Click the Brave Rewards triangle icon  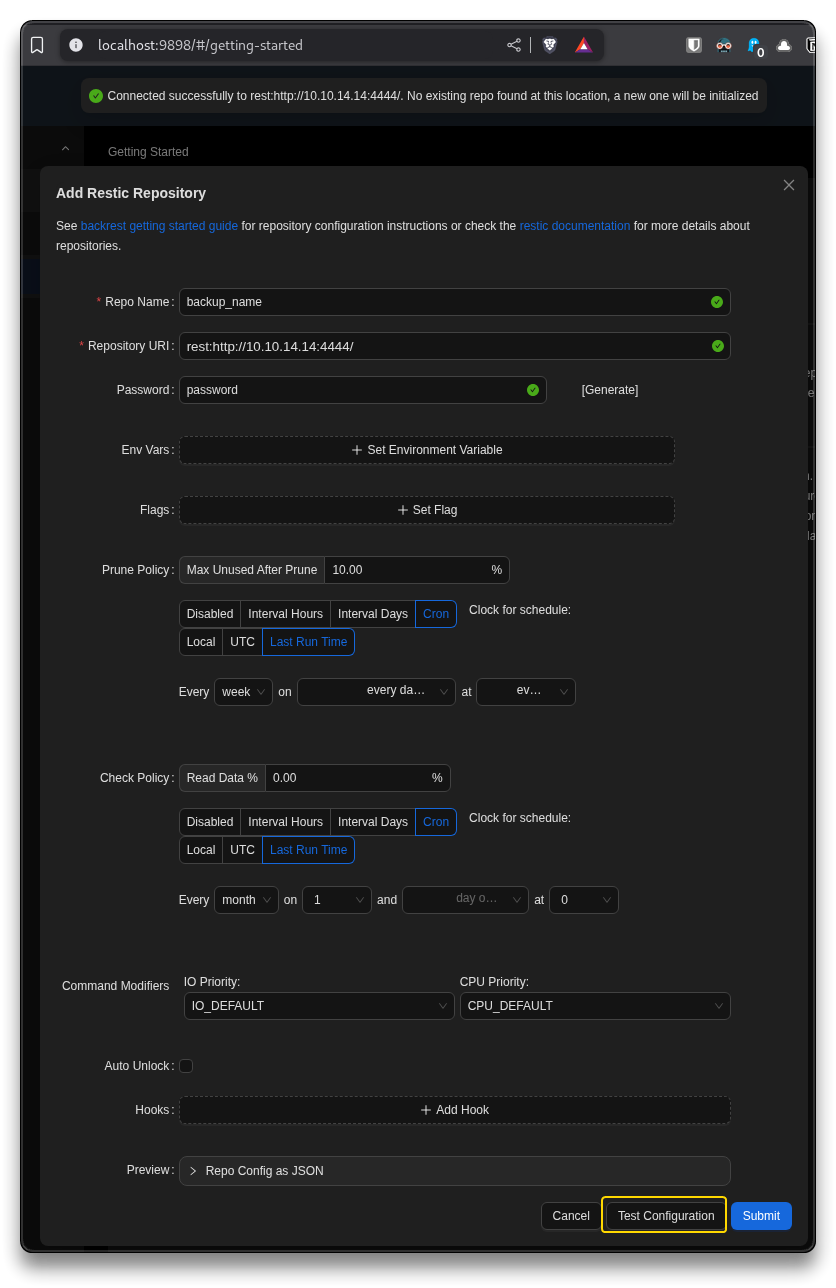point(584,45)
